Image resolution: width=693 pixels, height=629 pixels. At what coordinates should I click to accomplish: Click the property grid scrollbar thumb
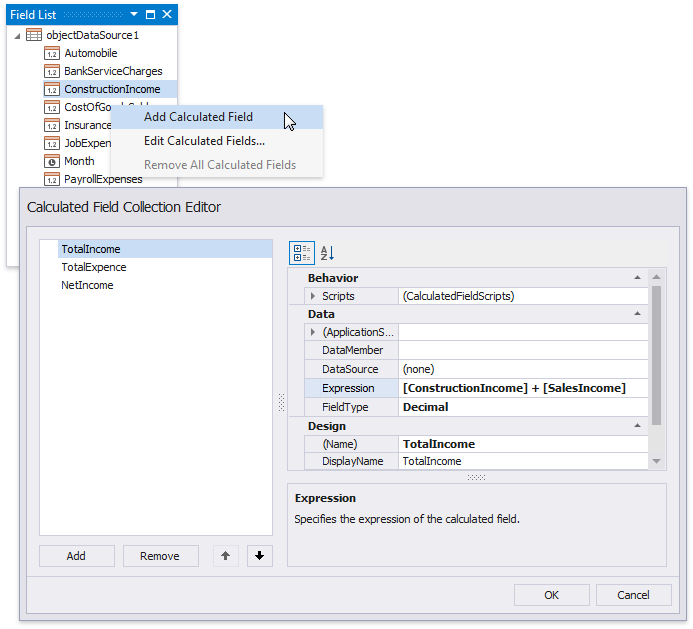(x=656, y=355)
